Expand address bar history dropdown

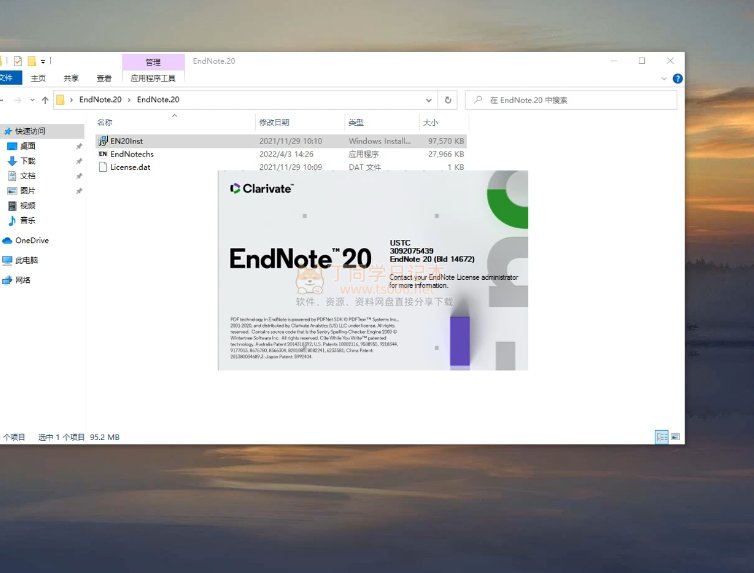tap(428, 100)
